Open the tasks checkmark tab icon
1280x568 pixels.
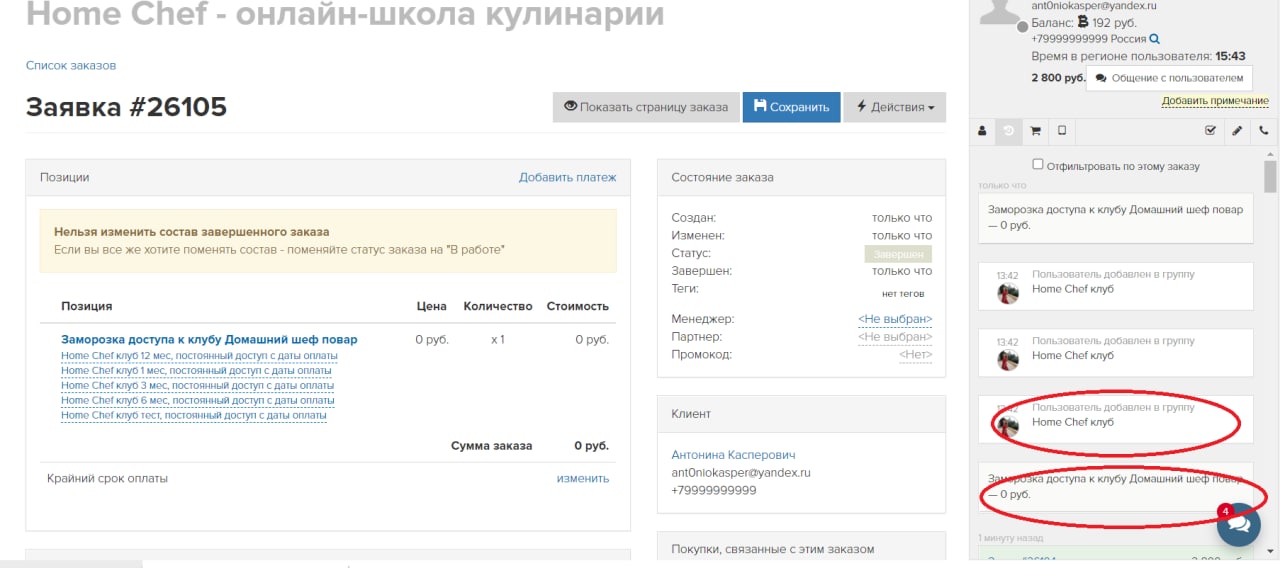tap(1211, 130)
